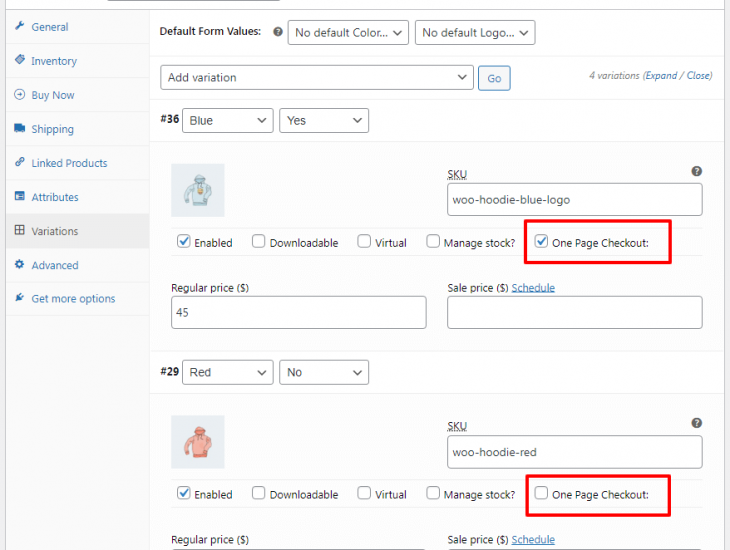Open the Add variation dropdown
Screen dimensions: 730x550
[317, 77]
